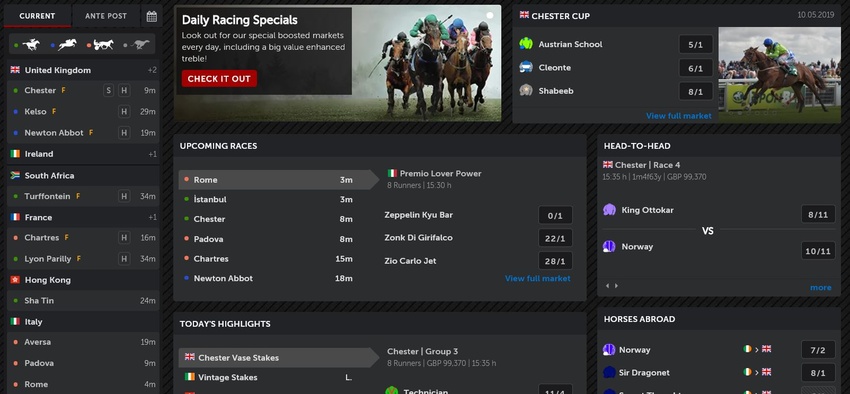Click the H icon on Chester row

(x=124, y=91)
